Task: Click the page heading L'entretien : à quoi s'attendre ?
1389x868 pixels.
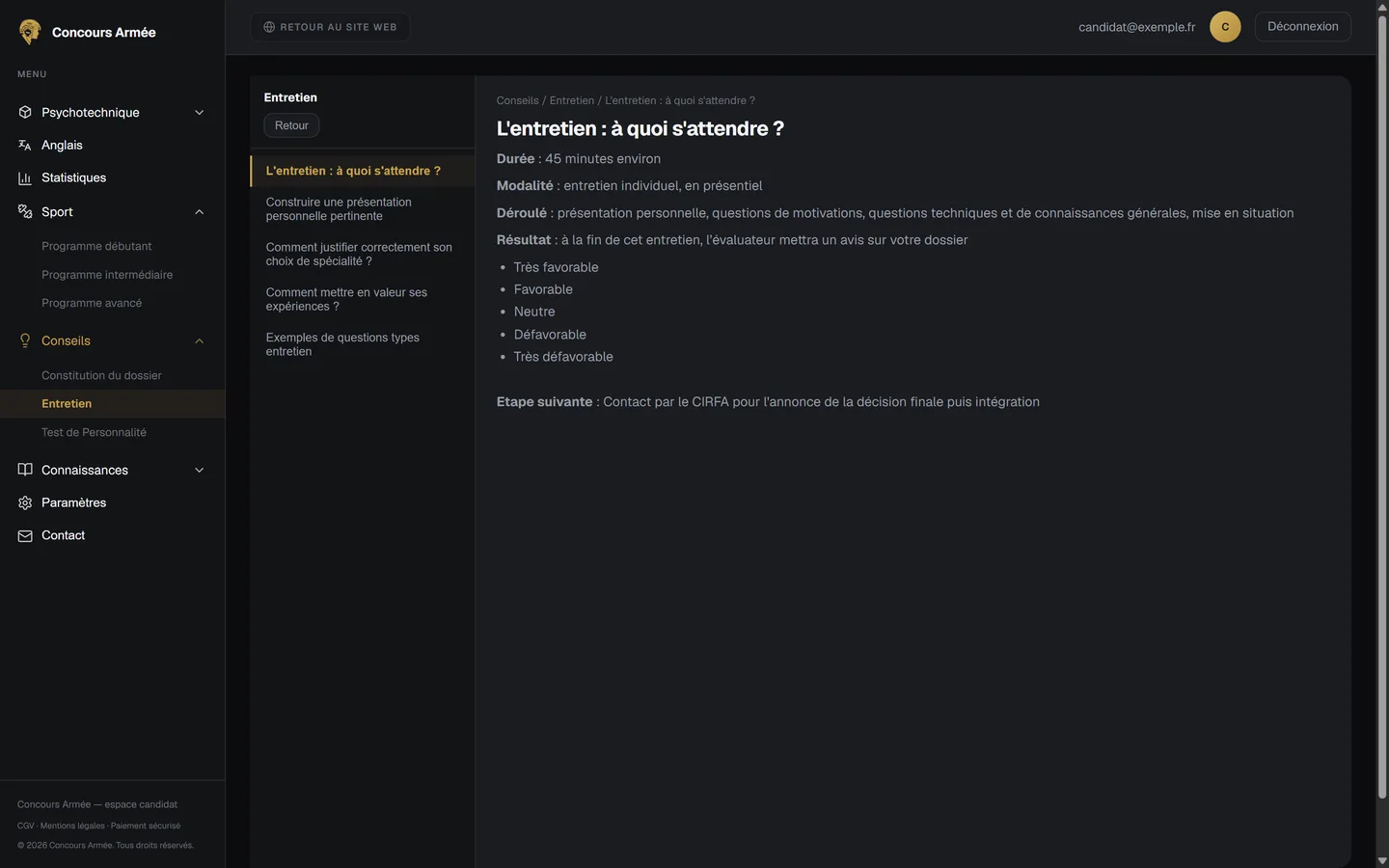Action: [x=640, y=128]
